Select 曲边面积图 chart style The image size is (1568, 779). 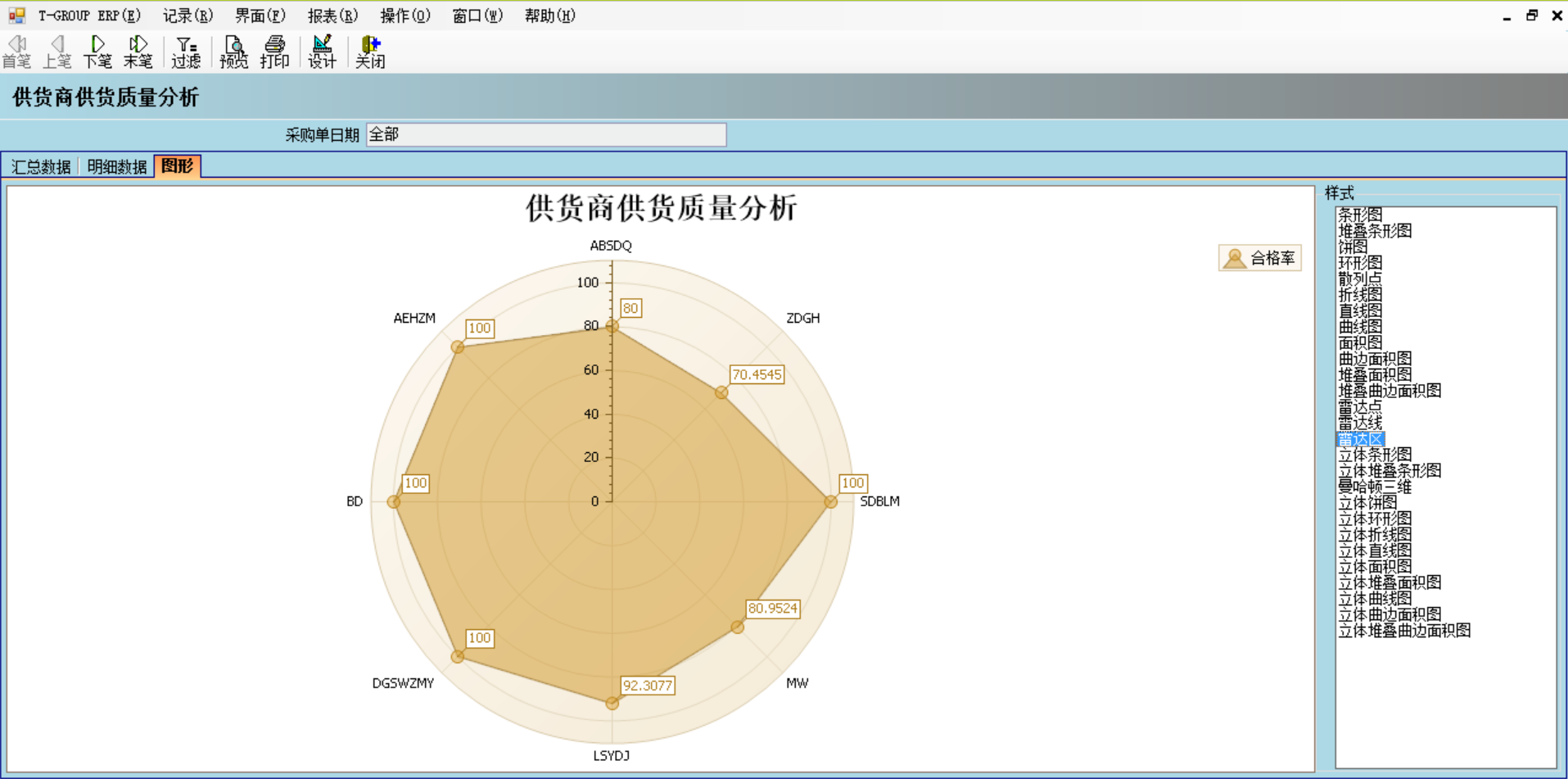click(x=1375, y=359)
